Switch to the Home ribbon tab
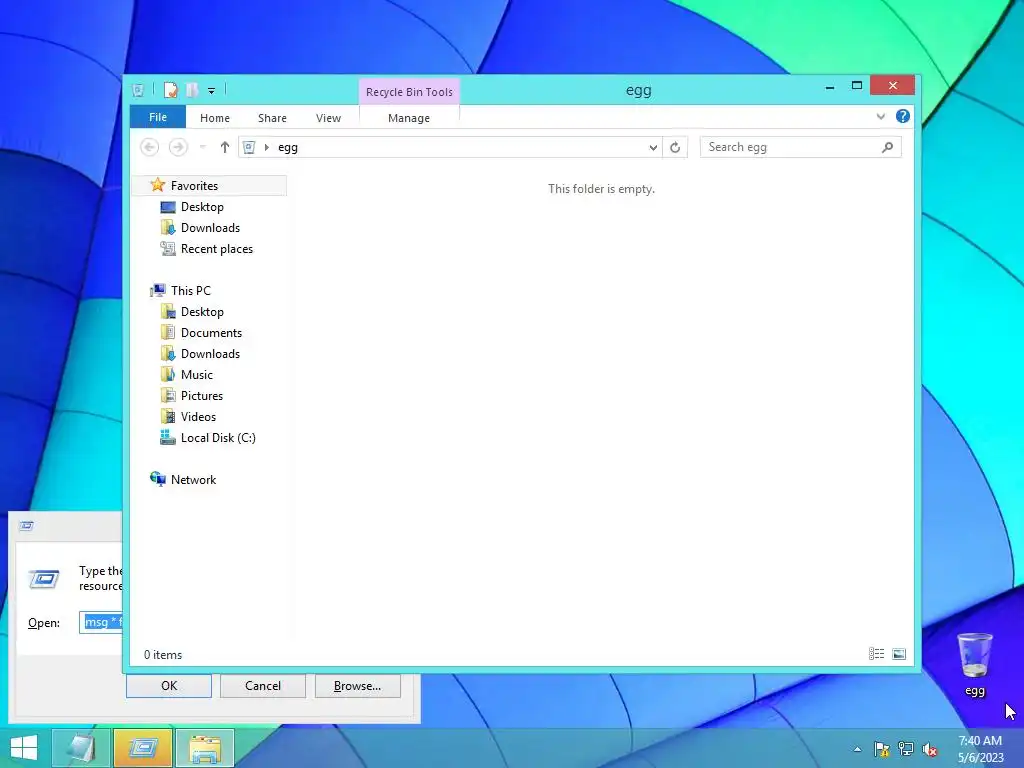1024x768 pixels. coord(214,118)
